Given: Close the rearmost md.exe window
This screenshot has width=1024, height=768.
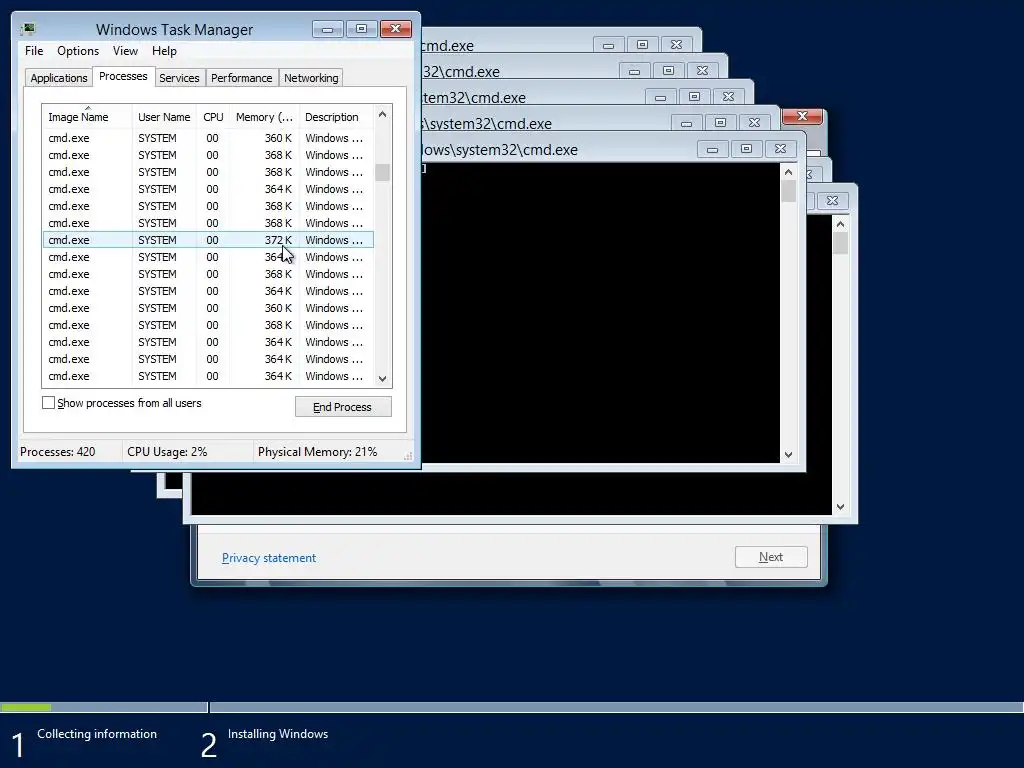Looking at the screenshot, I should (x=676, y=45).
